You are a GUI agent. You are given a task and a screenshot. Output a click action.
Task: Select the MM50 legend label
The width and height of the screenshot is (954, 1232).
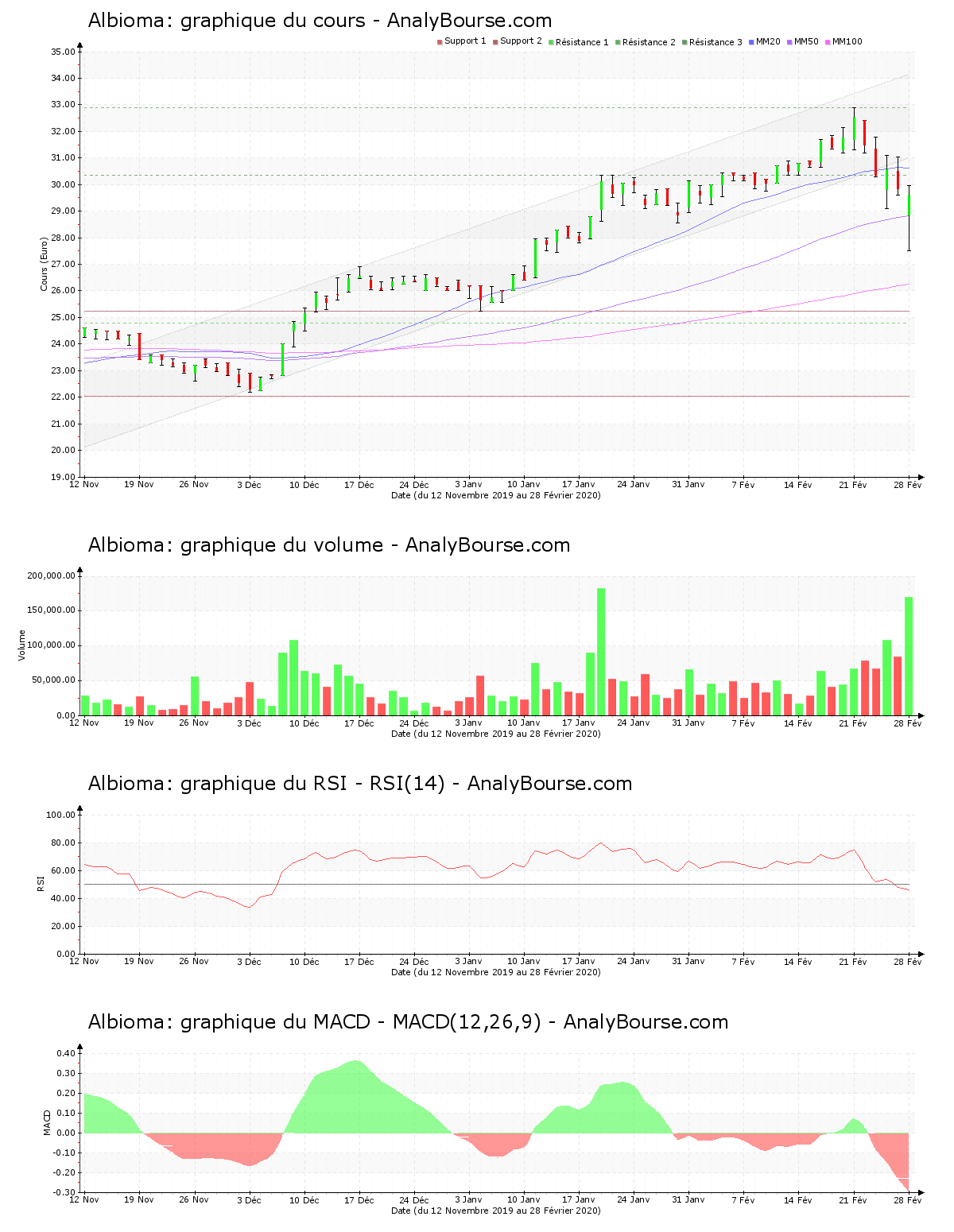click(x=806, y=41)
